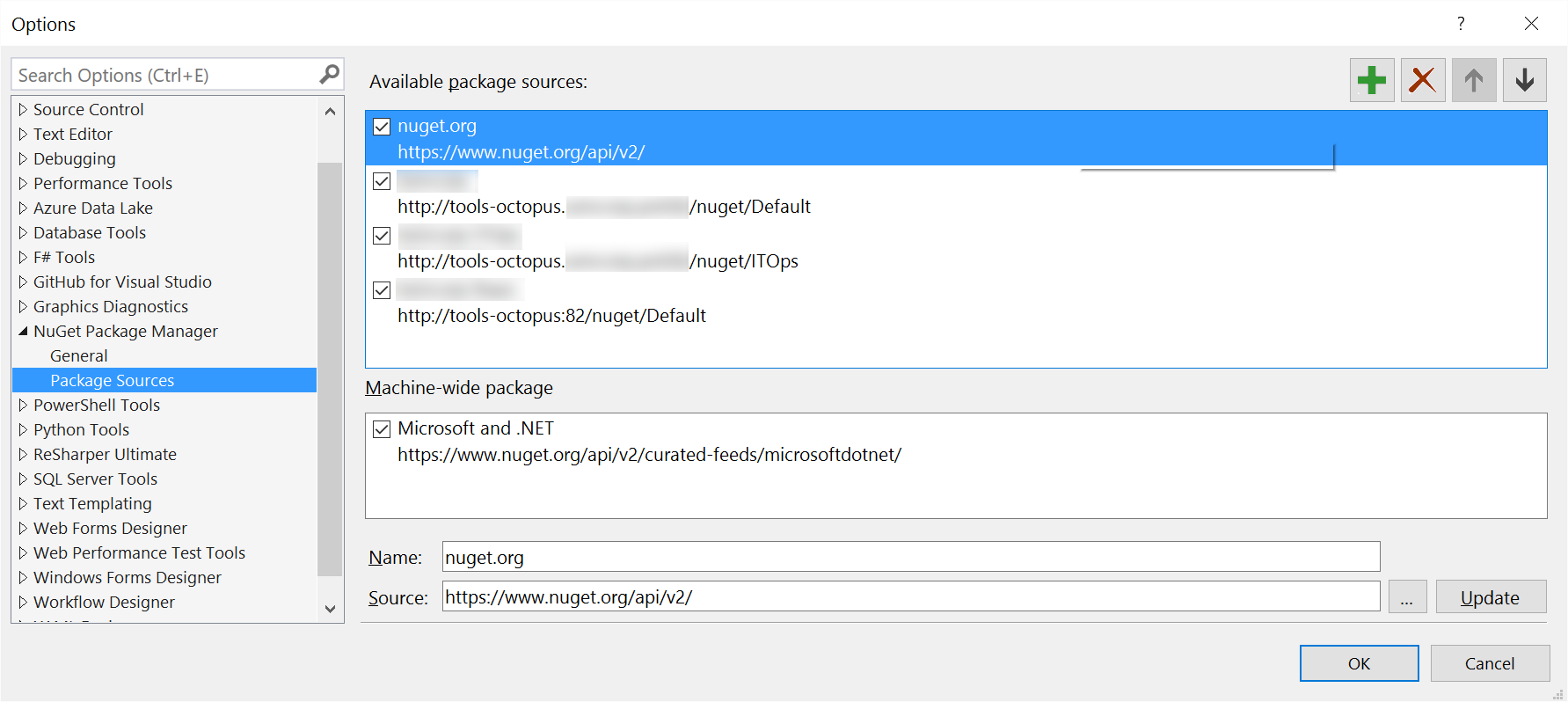Toggle the Microsoft and .NET machine-wide source checkbox

(x=382, y=429)
